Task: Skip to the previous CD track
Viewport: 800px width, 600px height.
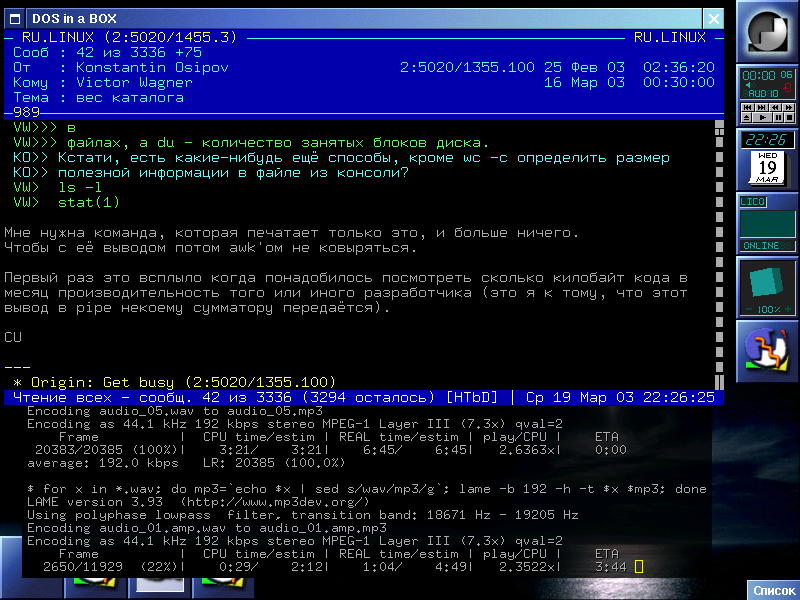Action: point(748,107)
